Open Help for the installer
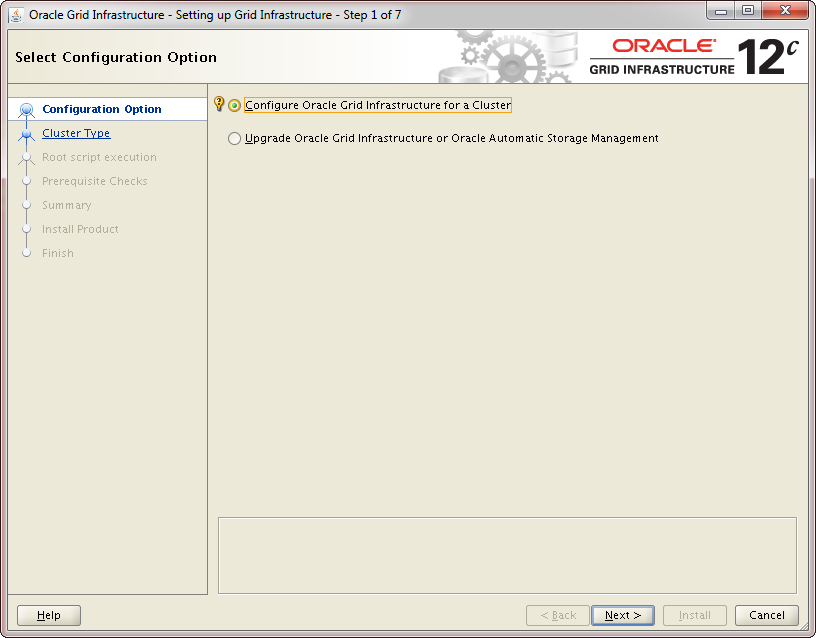816x638 pixels. click(49, 615)
